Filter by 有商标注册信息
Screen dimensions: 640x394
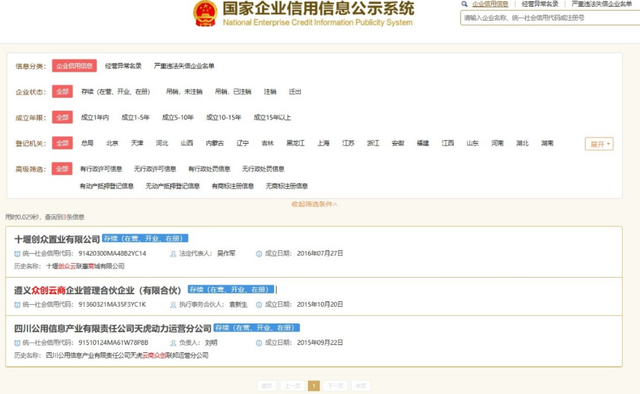tap(233, 186)
